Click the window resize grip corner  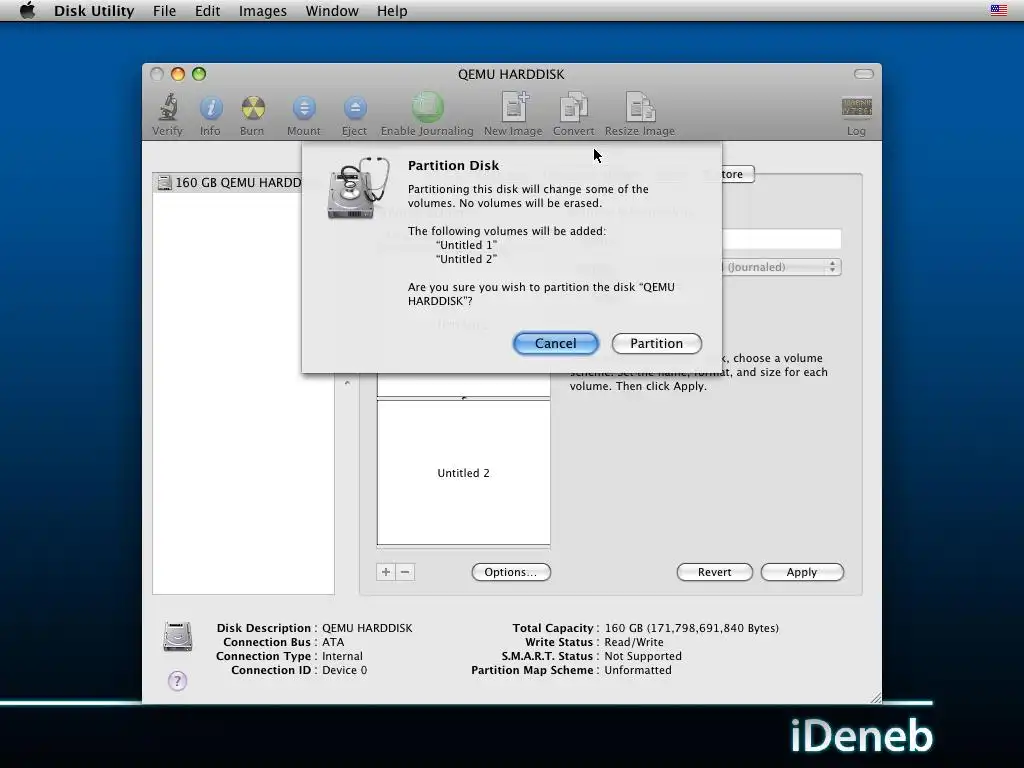click(875, 697)
